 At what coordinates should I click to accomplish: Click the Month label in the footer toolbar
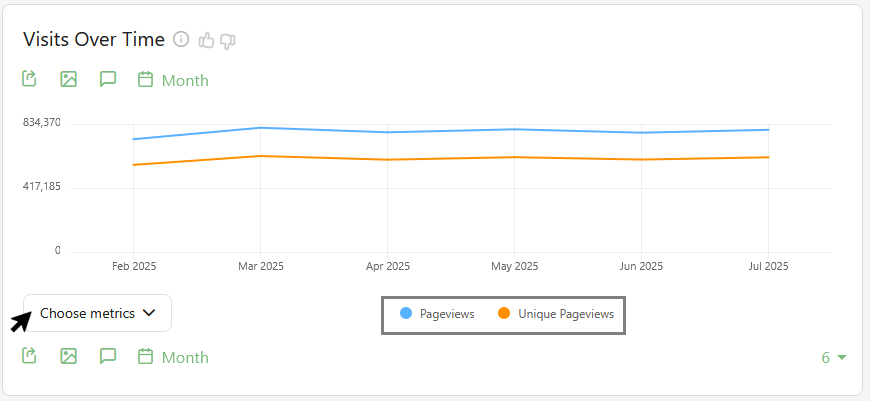coord(185,357)
